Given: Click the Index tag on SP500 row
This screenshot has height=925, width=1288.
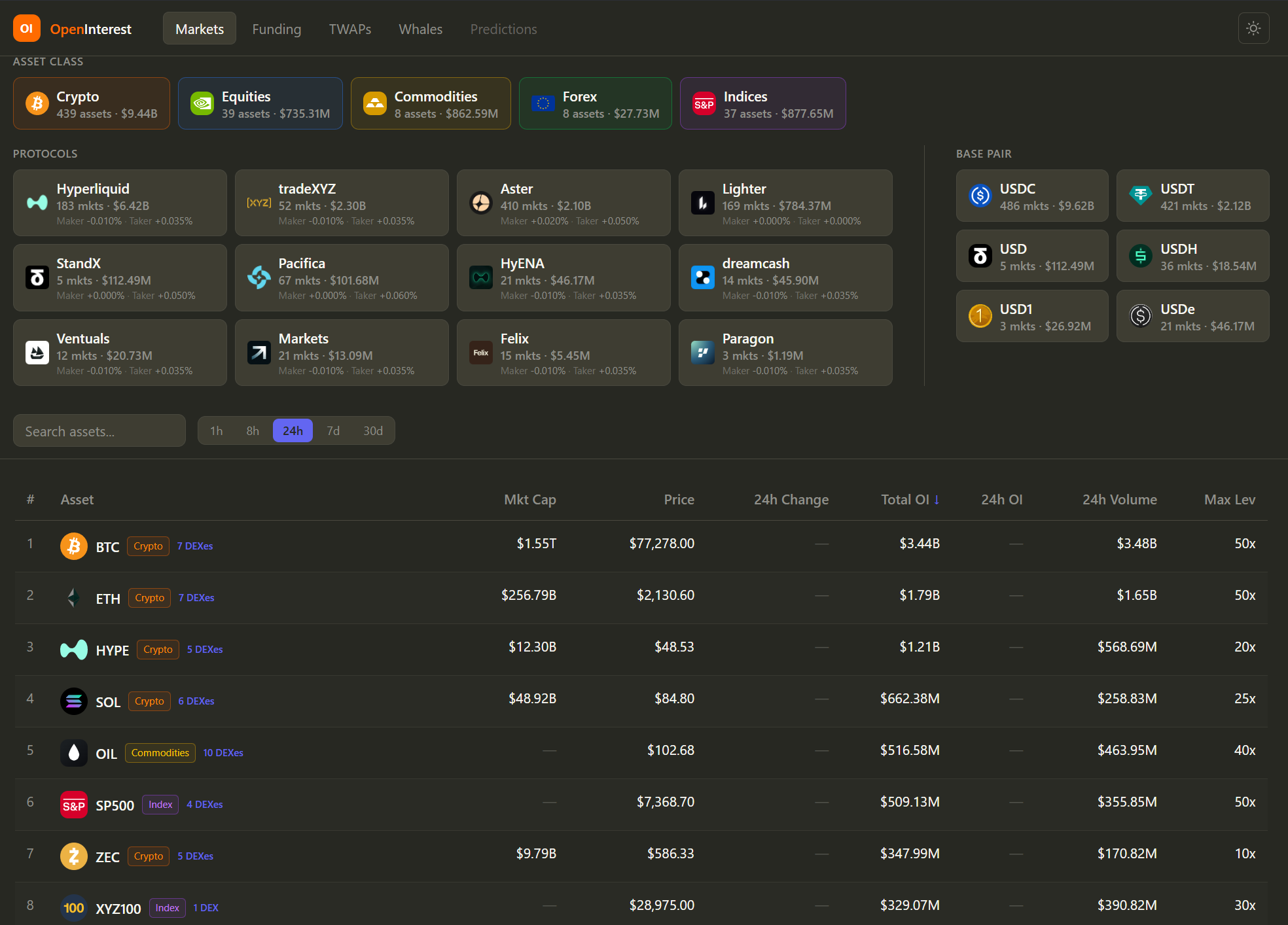Looking at the screenshot, I should (x=160, y=804).
